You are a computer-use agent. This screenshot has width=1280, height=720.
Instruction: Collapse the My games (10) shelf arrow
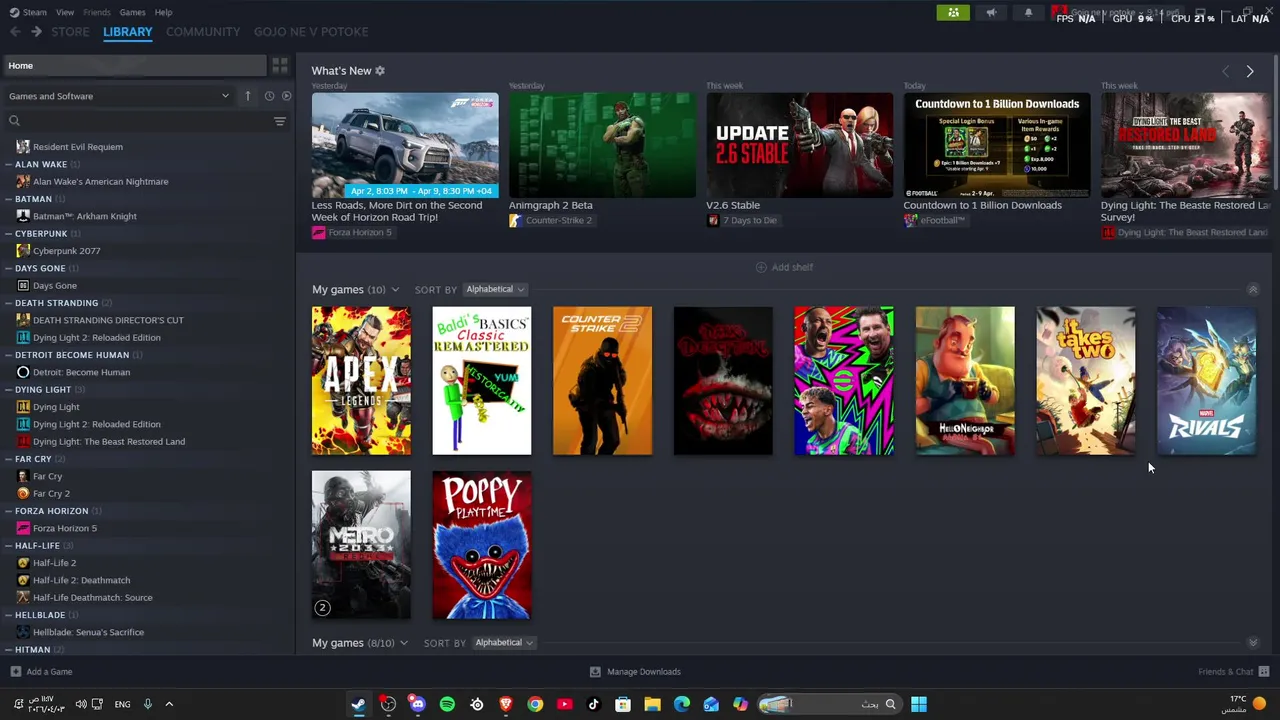point(1253,289)
